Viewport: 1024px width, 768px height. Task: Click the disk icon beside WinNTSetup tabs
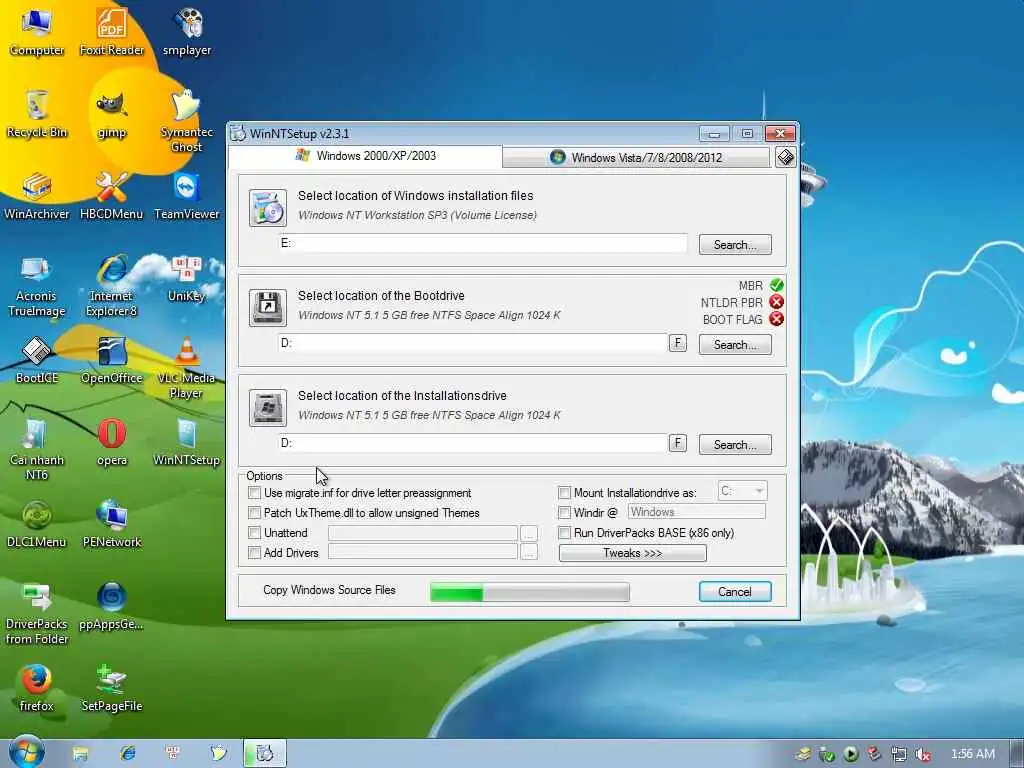pyautogui.click(x=785, y=157)
